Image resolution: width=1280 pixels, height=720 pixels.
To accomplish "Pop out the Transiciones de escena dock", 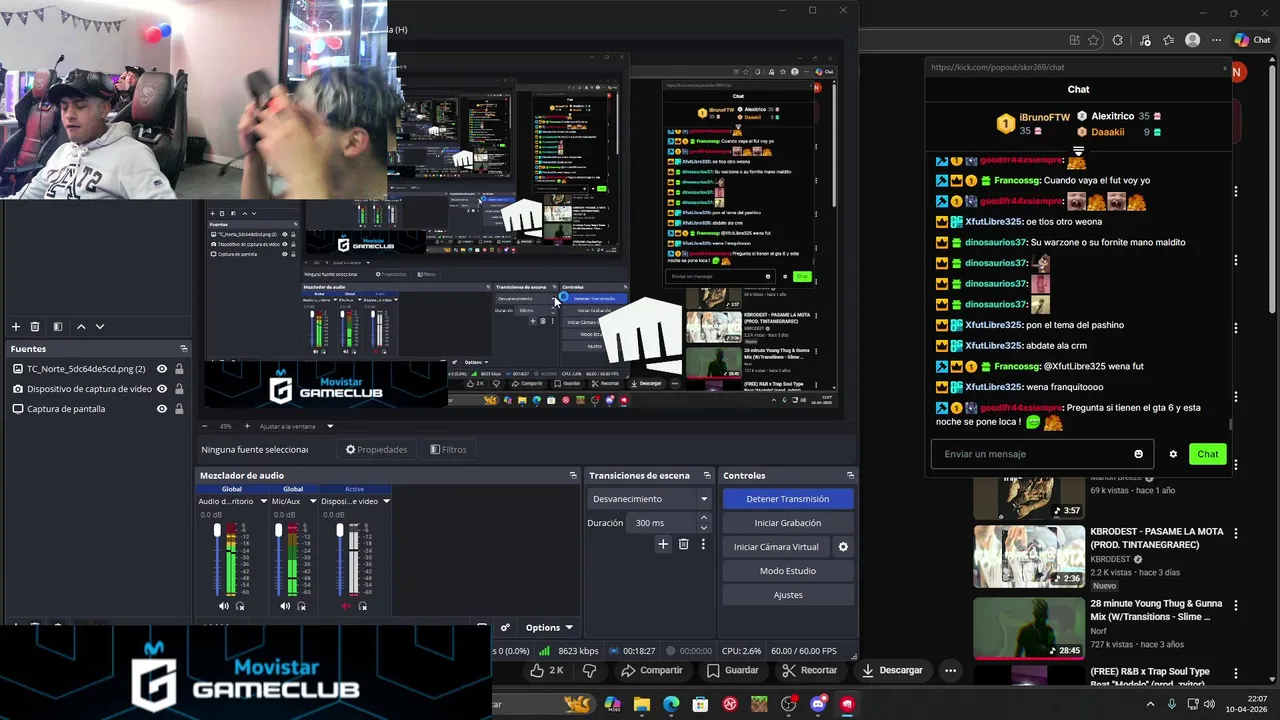I will [x=707, y=476].
